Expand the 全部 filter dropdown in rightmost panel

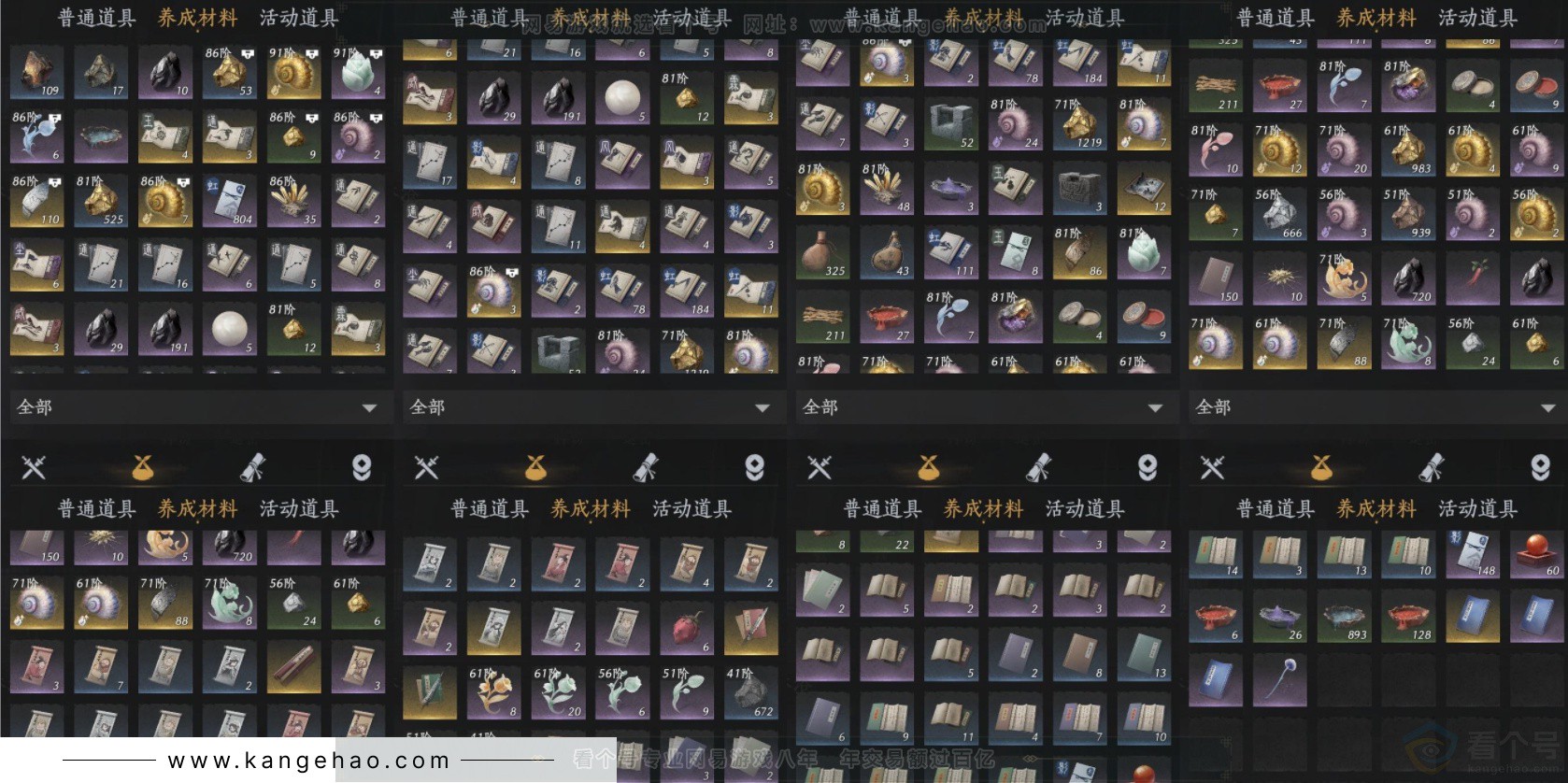click(1376, 407)
